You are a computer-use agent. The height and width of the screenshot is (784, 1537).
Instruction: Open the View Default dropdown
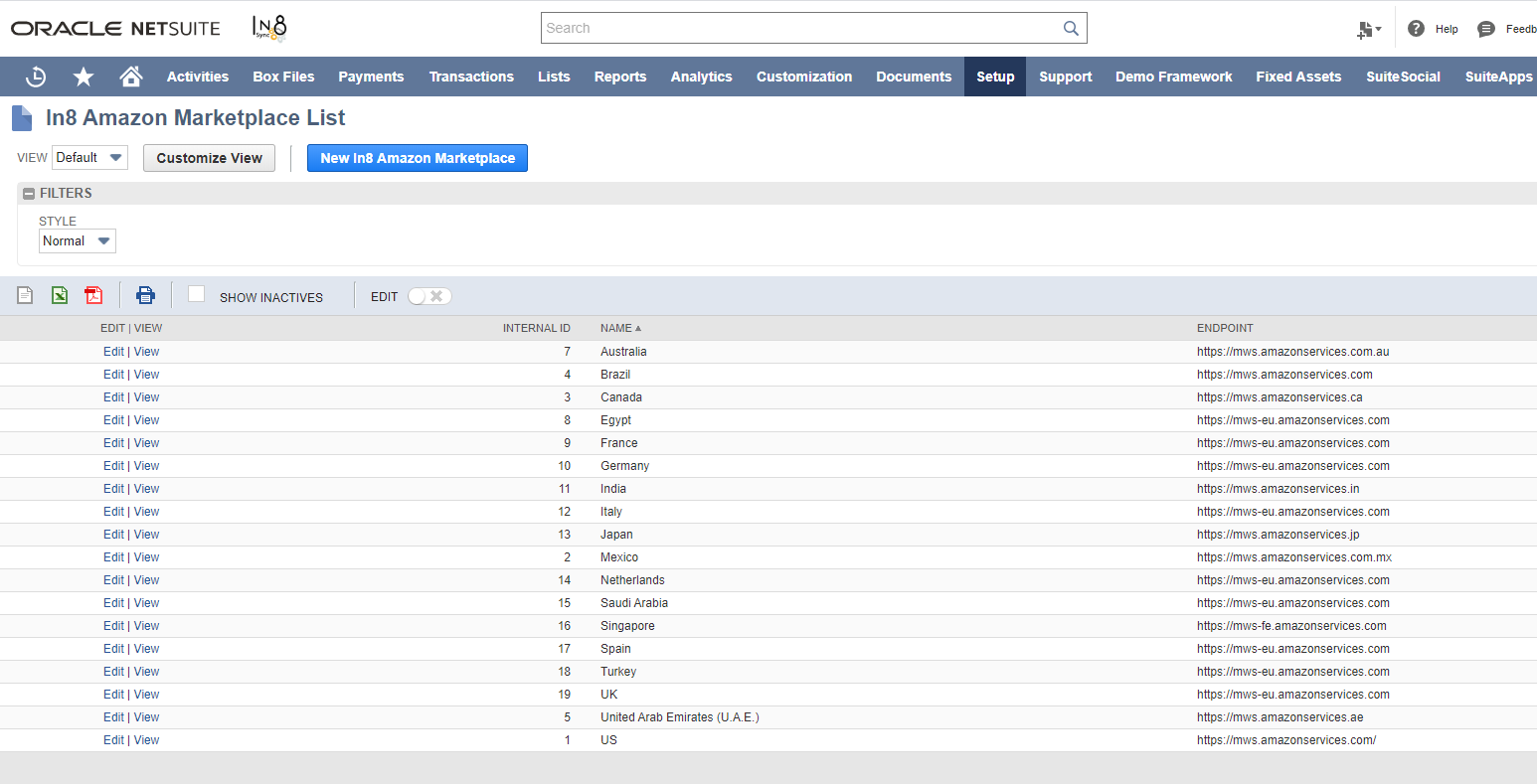coord(89,157)
